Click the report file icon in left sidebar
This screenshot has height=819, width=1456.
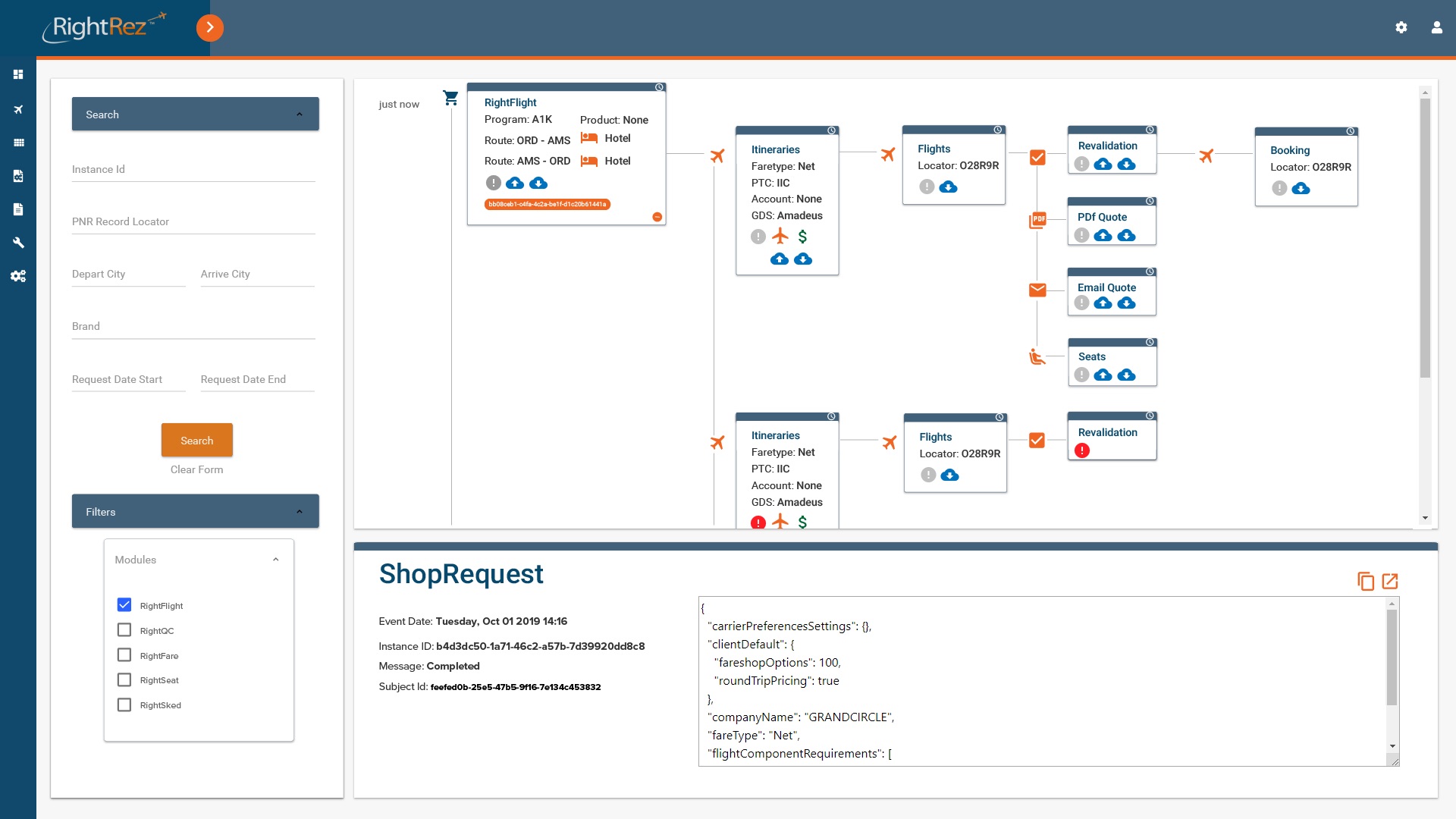click(18, 176)
